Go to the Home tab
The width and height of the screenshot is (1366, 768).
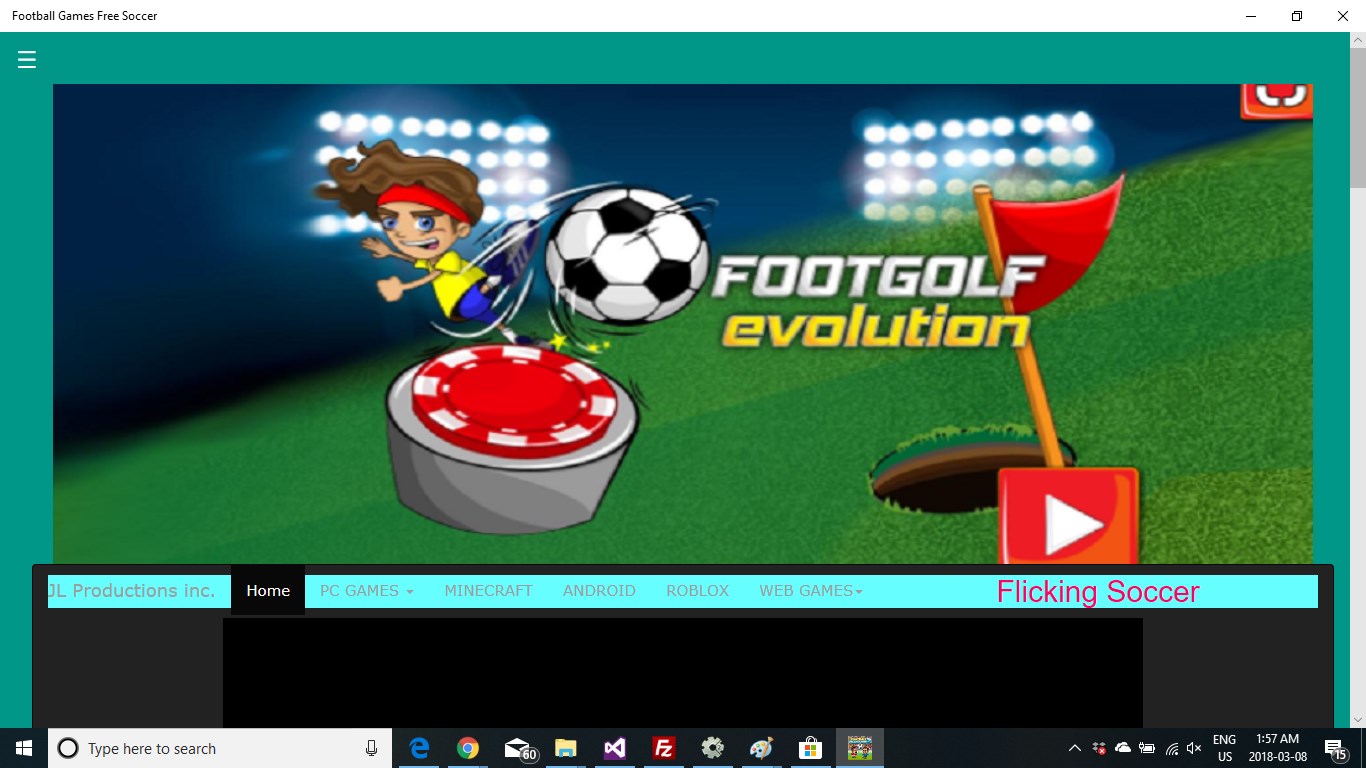coord(268,590)
